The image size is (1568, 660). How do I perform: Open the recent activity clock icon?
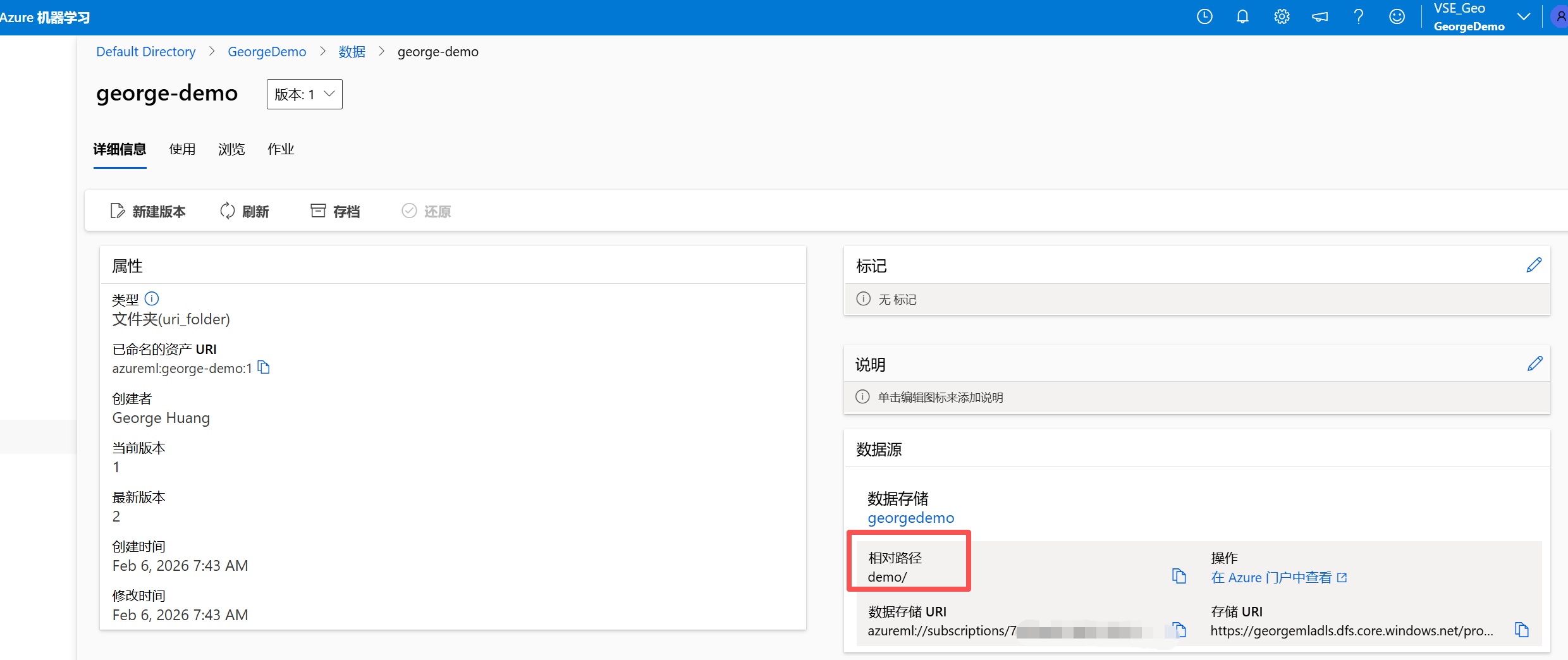pos(1204,17)
